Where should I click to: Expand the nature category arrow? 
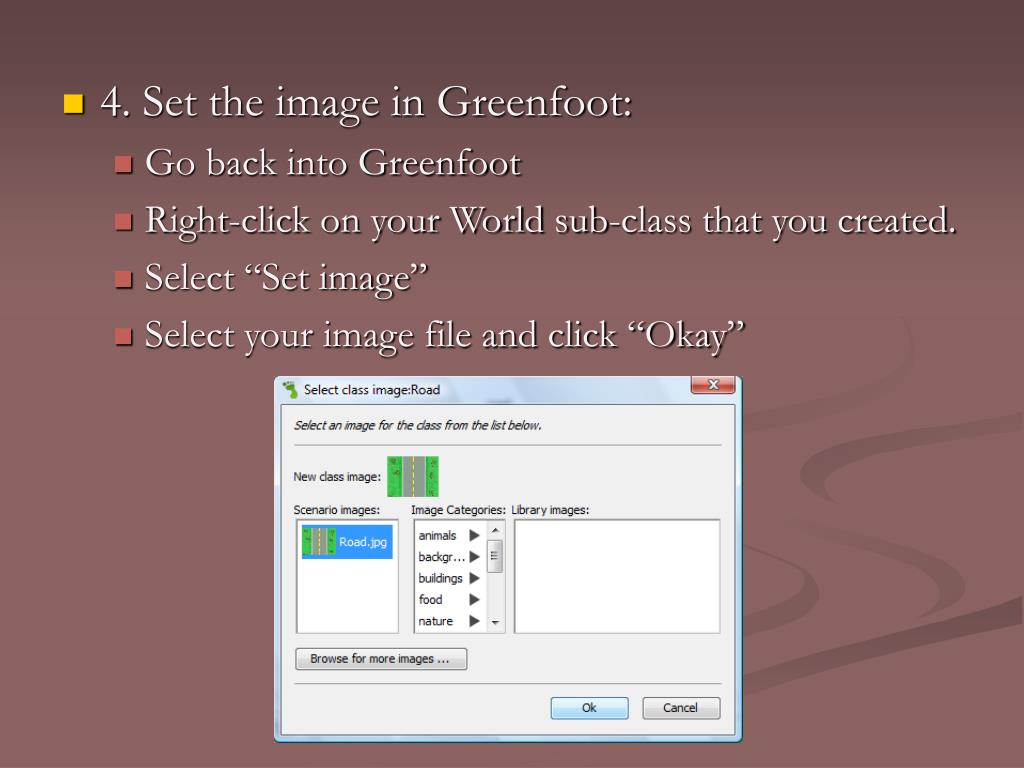coord(474,621)
